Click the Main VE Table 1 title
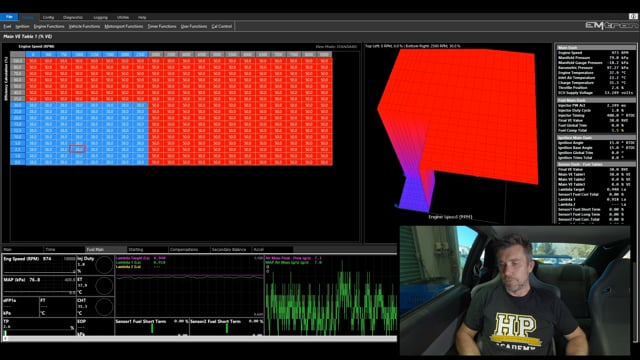Screen dimensions: 640x360 pos(28,36)
